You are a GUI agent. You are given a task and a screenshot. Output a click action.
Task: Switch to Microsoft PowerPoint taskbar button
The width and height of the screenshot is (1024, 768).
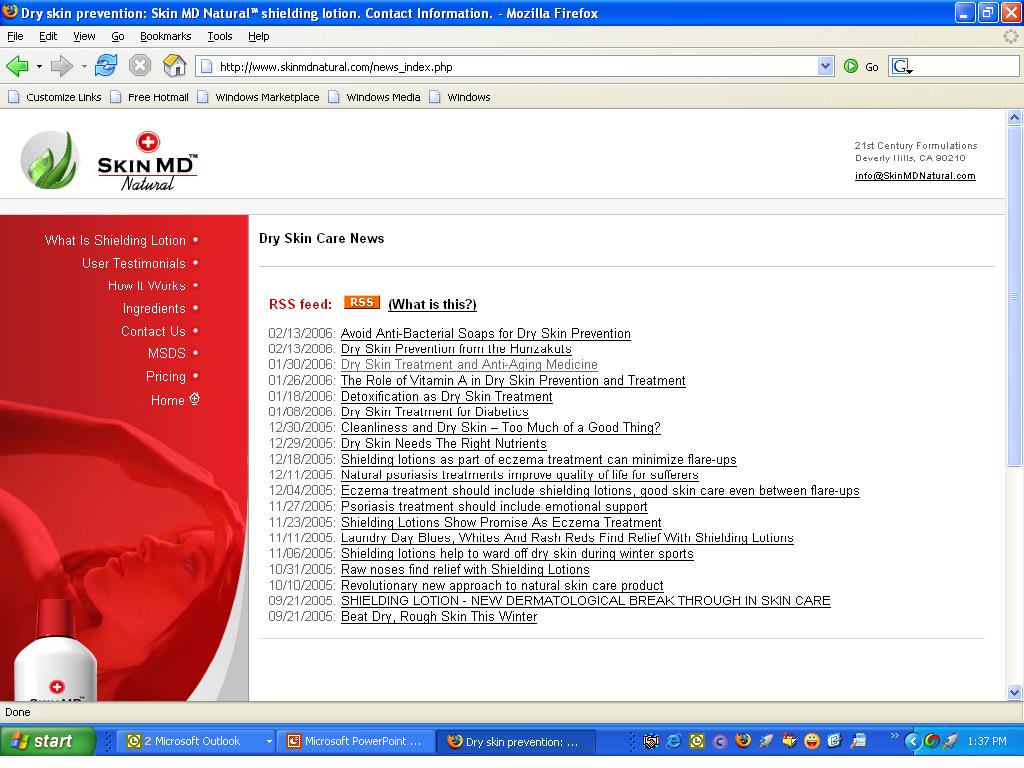click(x=357, y=741)
